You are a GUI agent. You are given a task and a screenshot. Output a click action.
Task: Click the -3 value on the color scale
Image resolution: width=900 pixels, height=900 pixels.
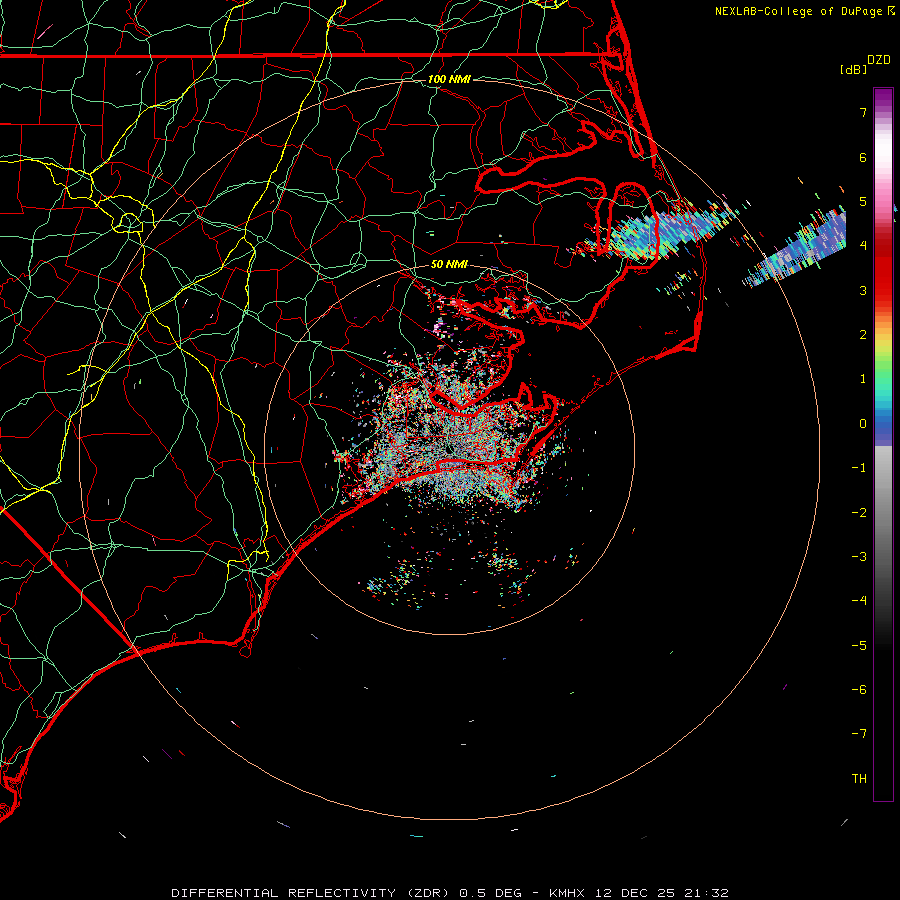tap(859, 557)
